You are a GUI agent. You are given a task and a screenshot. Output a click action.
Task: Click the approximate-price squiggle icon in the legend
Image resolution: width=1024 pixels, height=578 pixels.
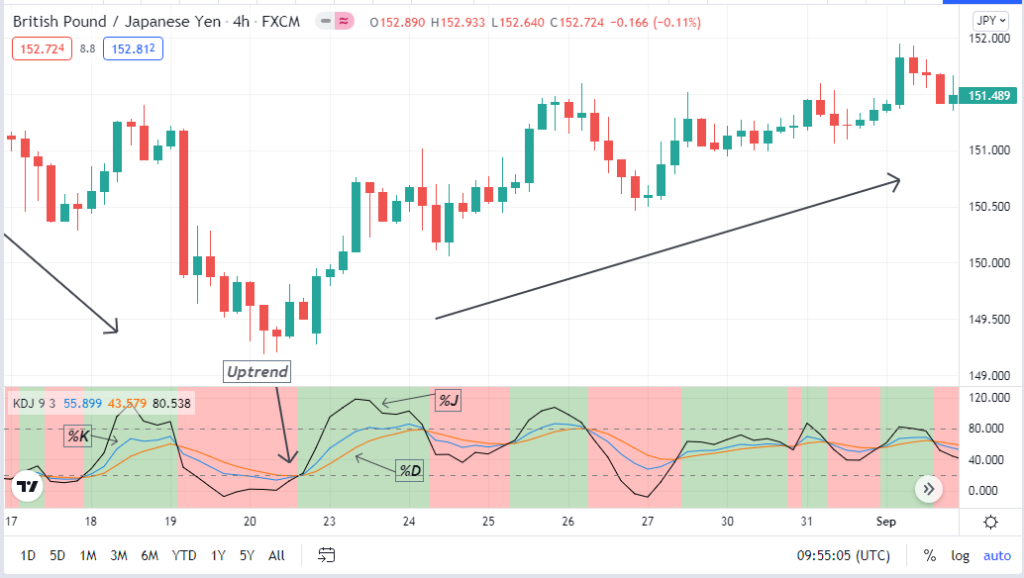point(342,18)
